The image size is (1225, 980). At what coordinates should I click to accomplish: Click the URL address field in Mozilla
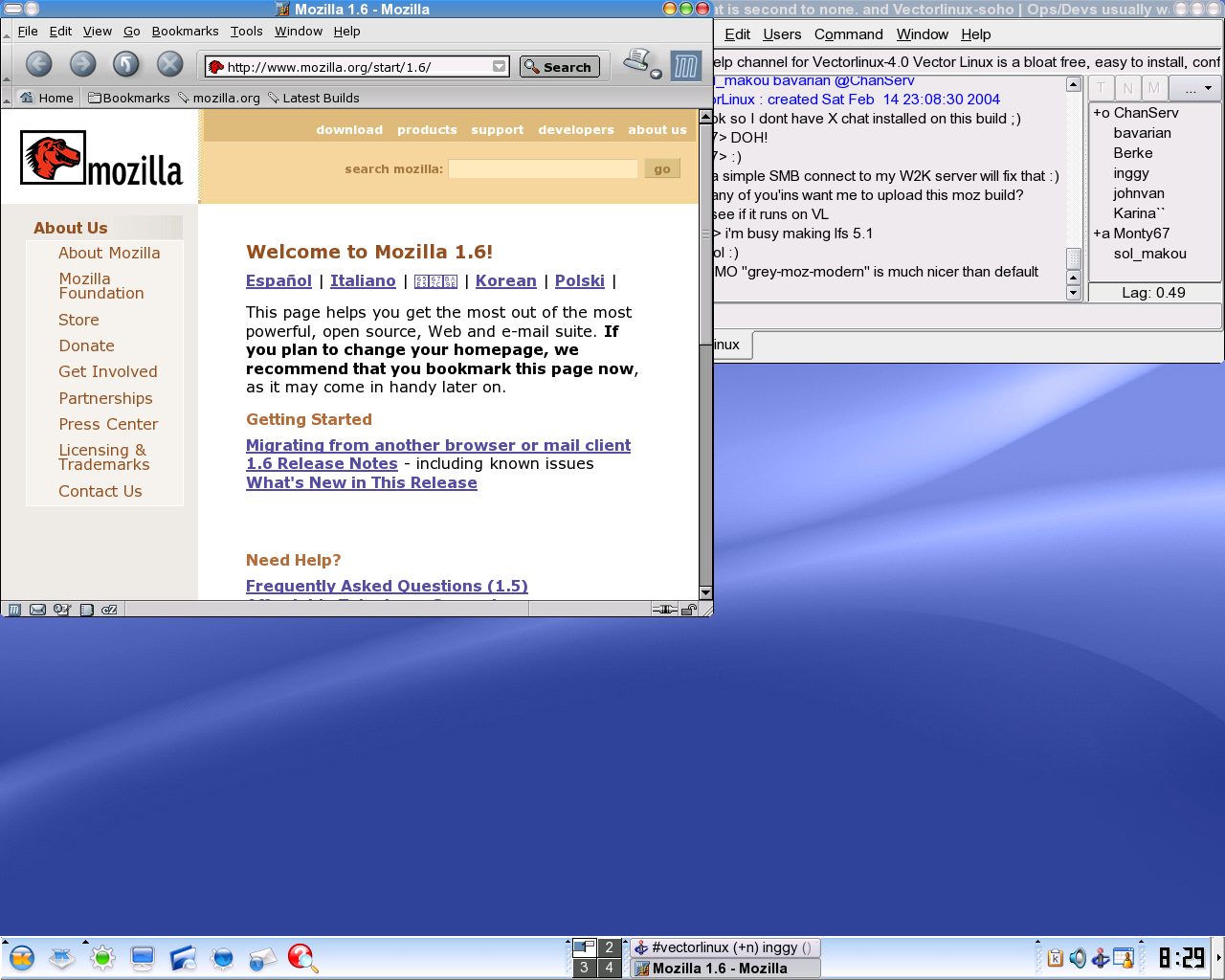click(359, 67)
